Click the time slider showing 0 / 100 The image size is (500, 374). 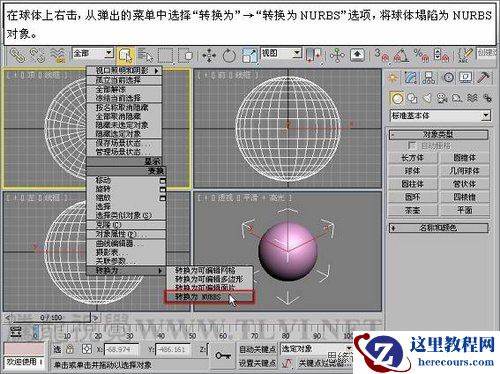coord(51,318)
